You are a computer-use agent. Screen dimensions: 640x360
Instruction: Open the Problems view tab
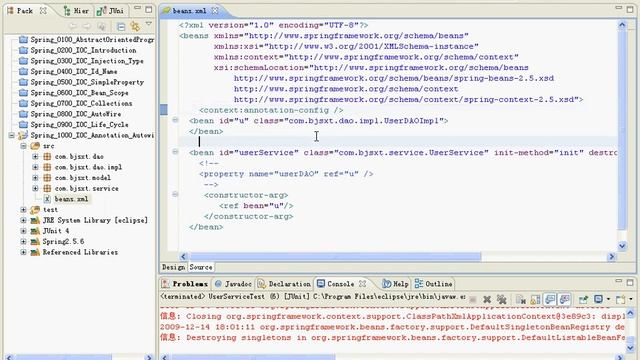tap(185, 284)
